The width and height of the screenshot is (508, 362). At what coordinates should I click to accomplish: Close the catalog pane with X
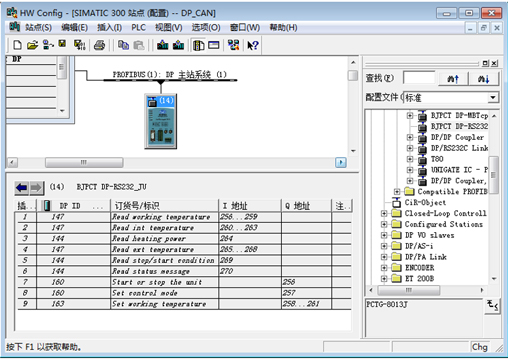(495, 63)
